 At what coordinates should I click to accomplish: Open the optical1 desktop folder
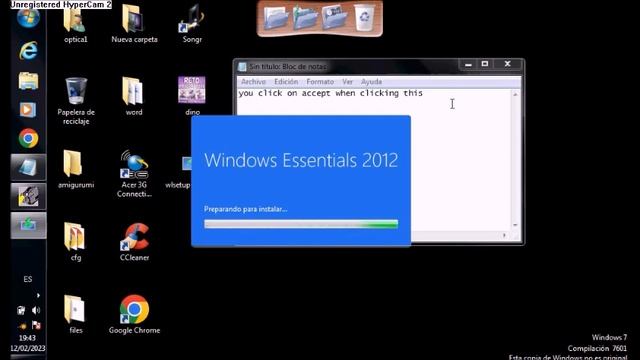click(x=75, y=22)
